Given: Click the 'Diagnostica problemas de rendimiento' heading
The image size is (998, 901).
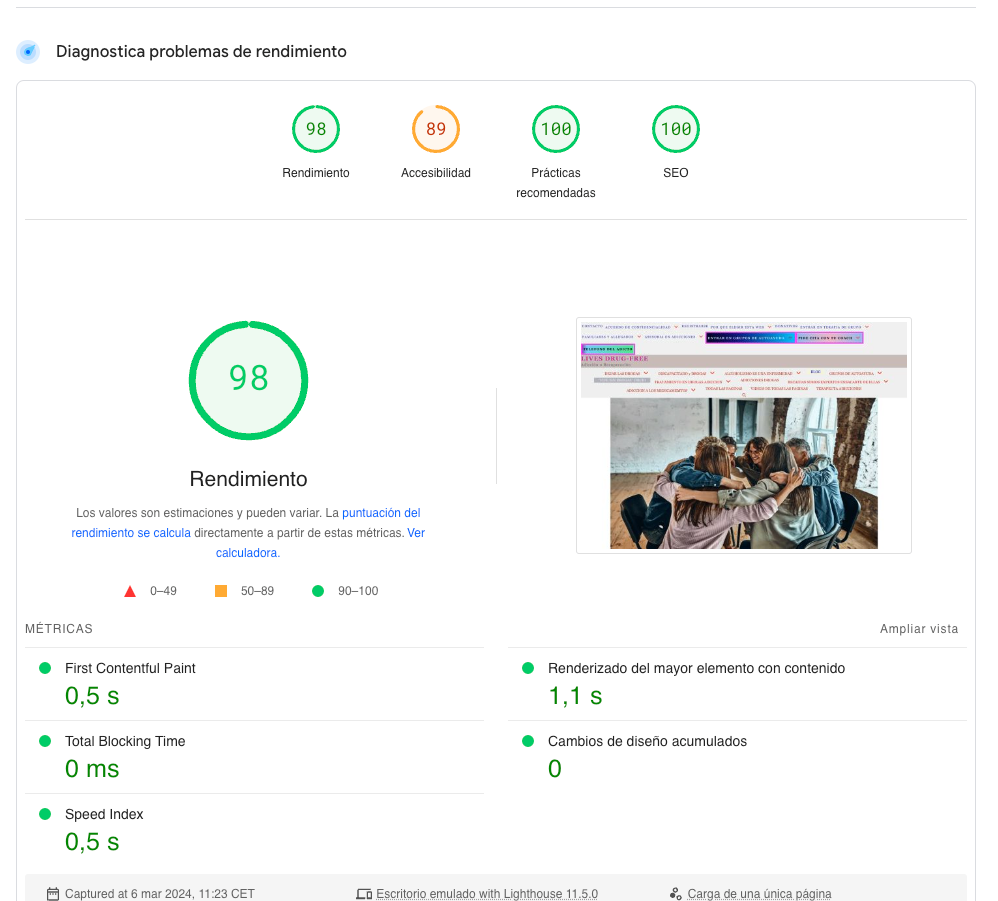Looking at the screenshot, I should pyautogui.click(x=201, y=52).
